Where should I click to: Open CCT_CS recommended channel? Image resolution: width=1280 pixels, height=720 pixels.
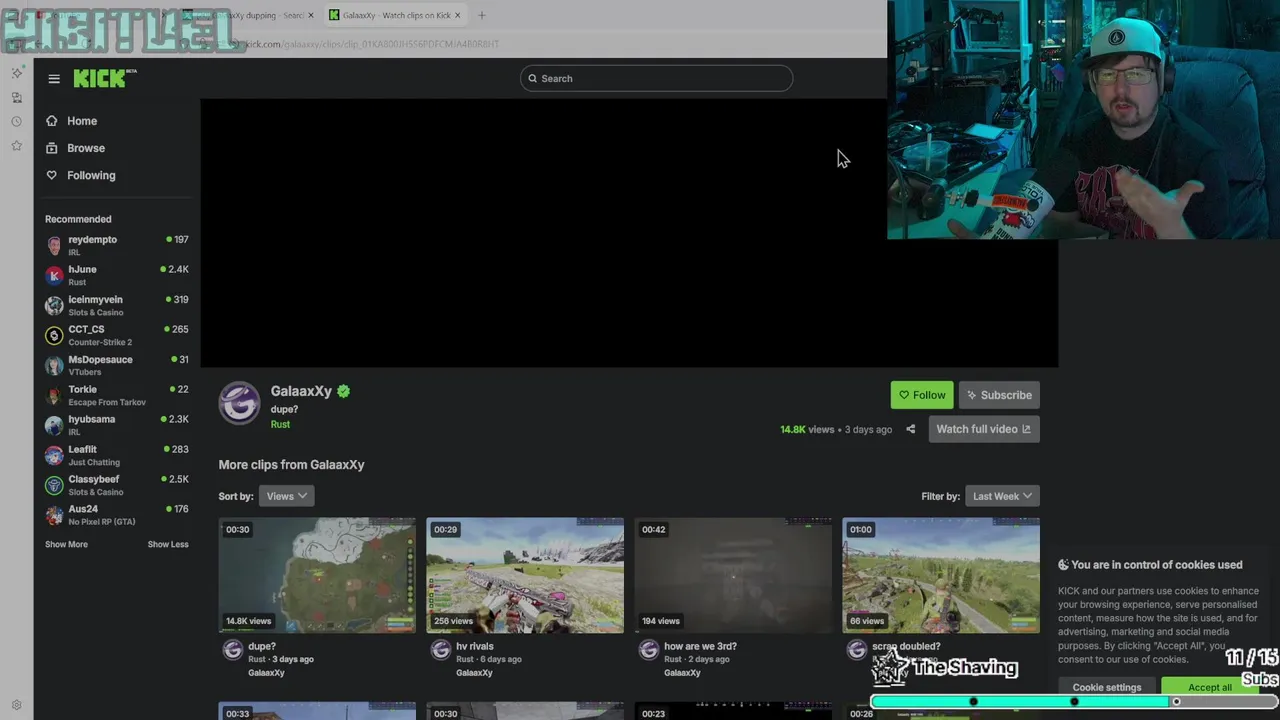tap(117, 335)
